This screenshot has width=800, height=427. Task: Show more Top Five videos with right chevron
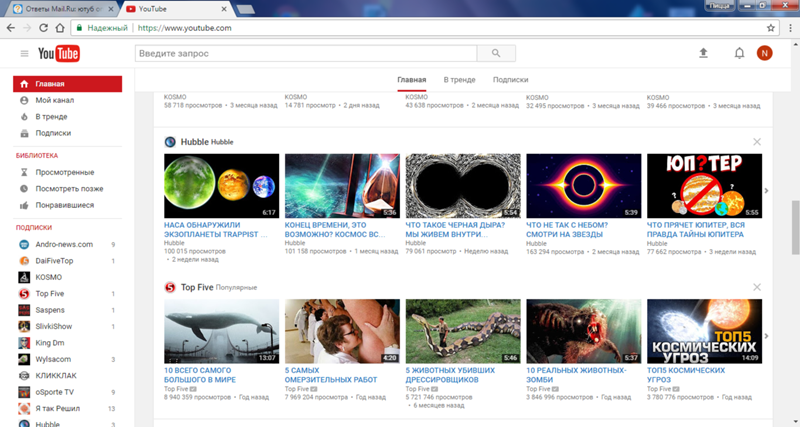point(766,336)
